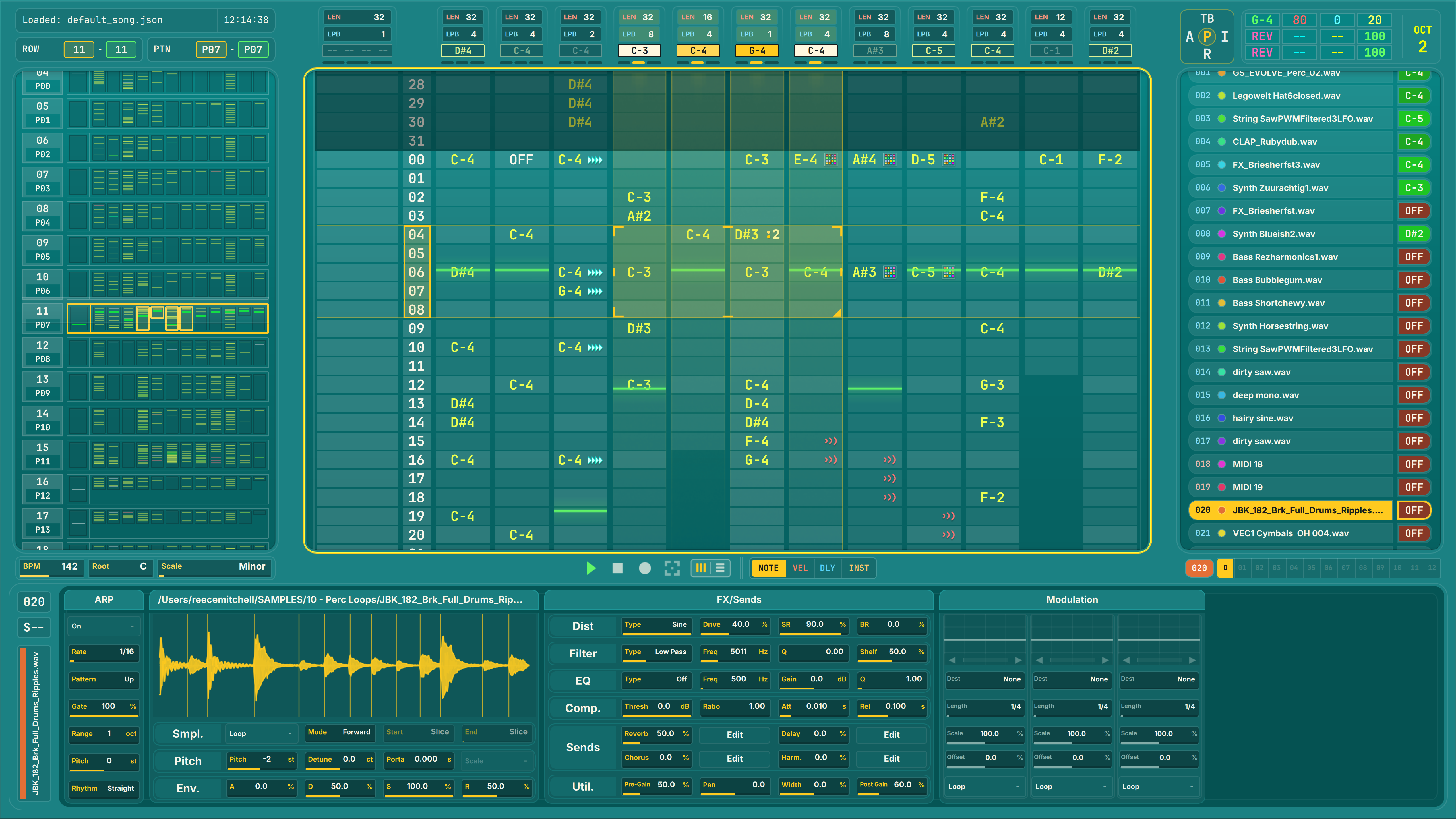The height and width of the screenshot is (819, 1456).
Task: Switch to vertical columns view icon
Action: tap(701, 568)
